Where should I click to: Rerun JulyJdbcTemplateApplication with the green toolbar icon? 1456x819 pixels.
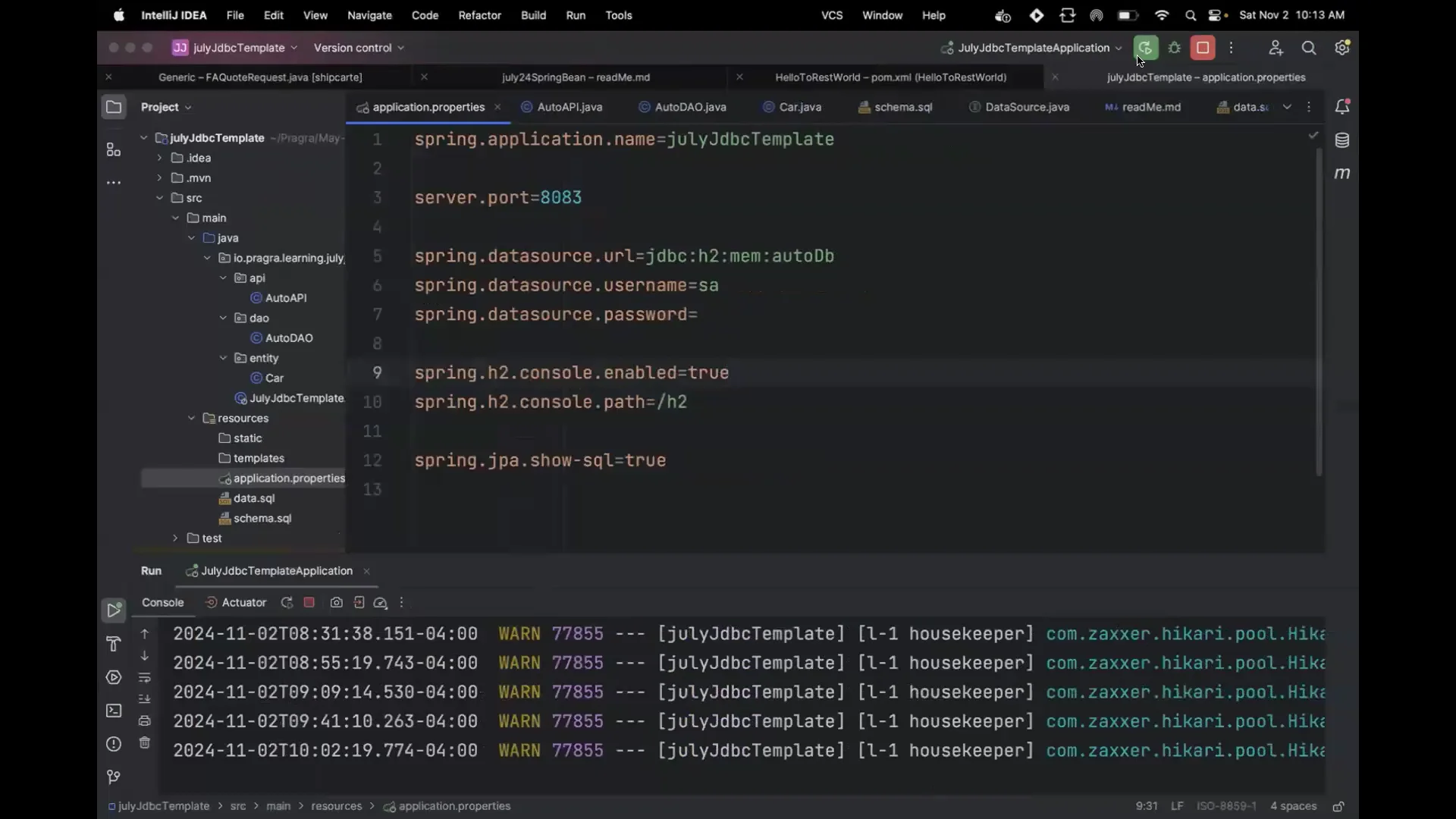pyautogui.click(x=1146, y=48)
